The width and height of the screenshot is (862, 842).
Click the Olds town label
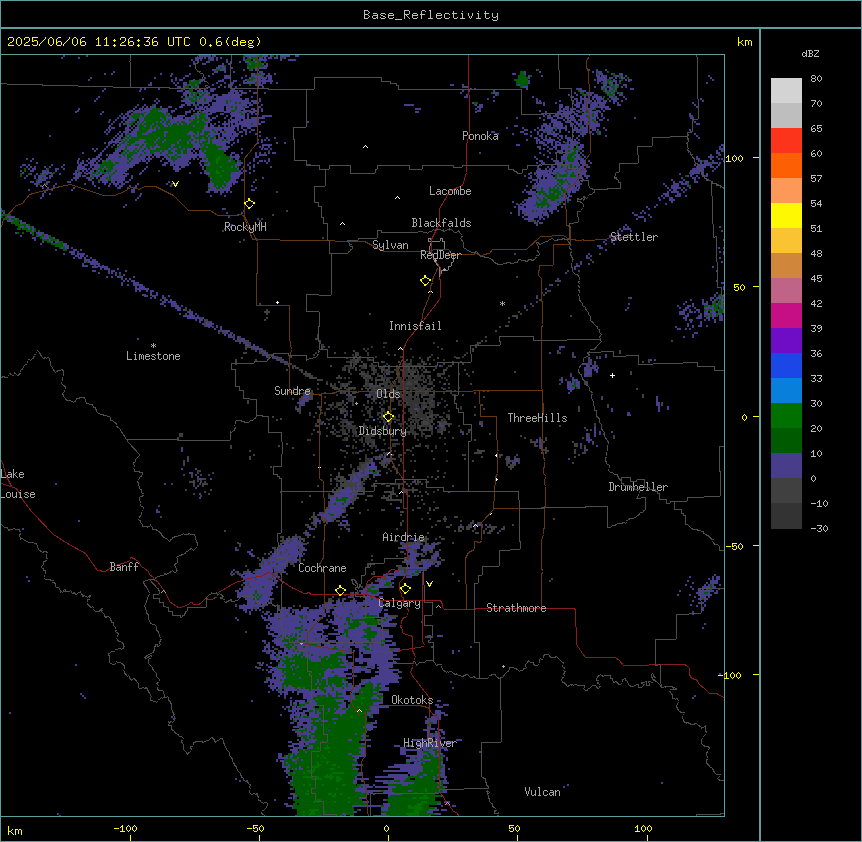click(388, 394)
